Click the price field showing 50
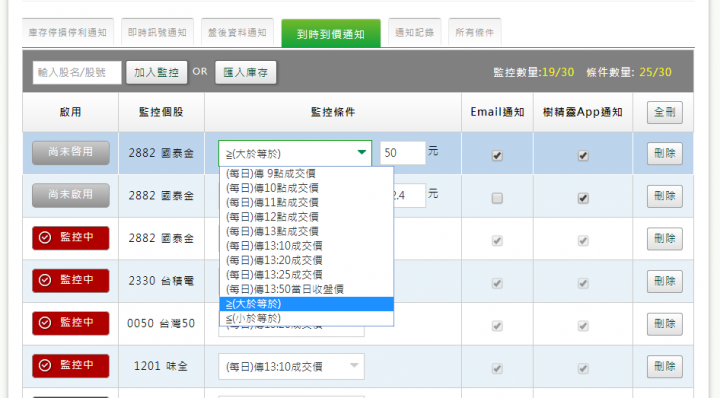Viewport: 720px width, 398px height. pos(403,153)
